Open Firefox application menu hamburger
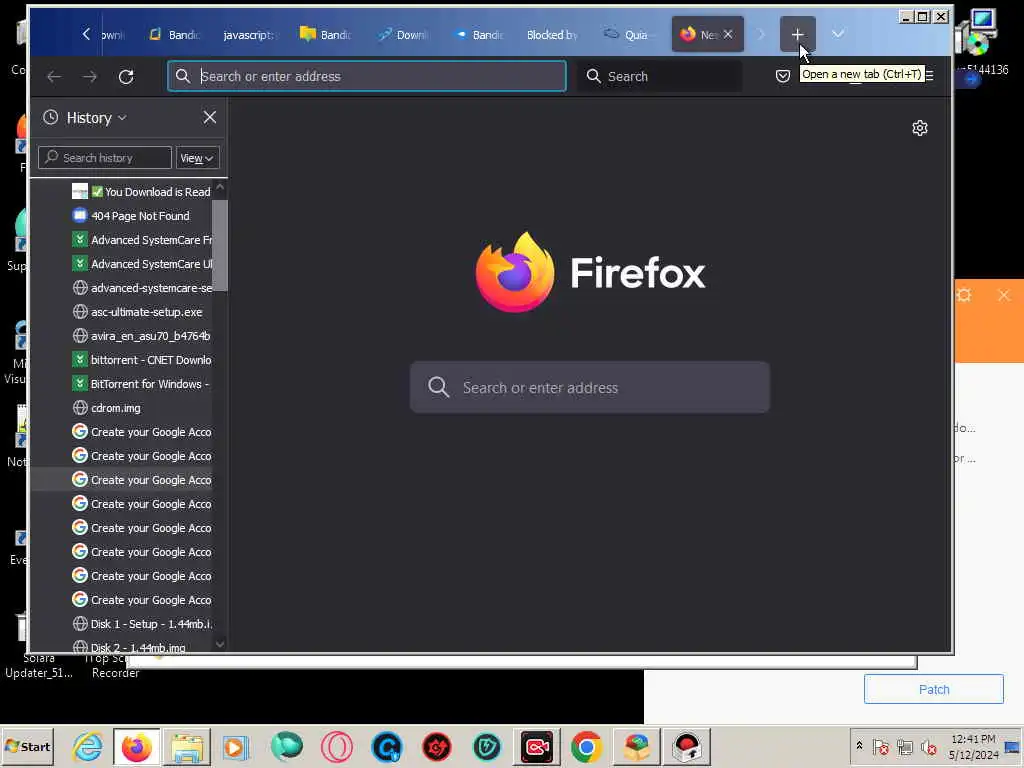Viewport: 1024px width, 768px height. [929, 76]
